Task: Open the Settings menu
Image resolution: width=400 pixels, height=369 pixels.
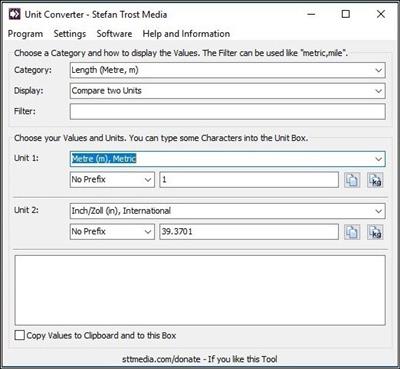Action: point(70,34)
